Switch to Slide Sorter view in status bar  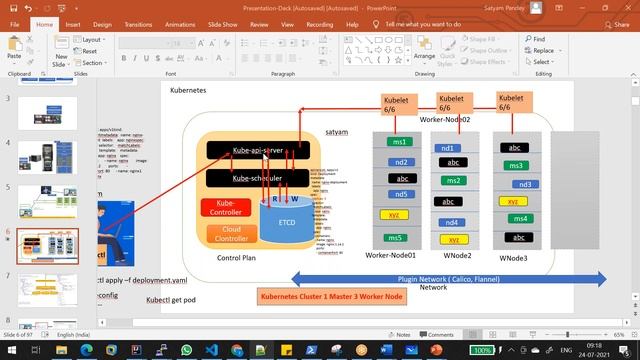click(493, 335)
